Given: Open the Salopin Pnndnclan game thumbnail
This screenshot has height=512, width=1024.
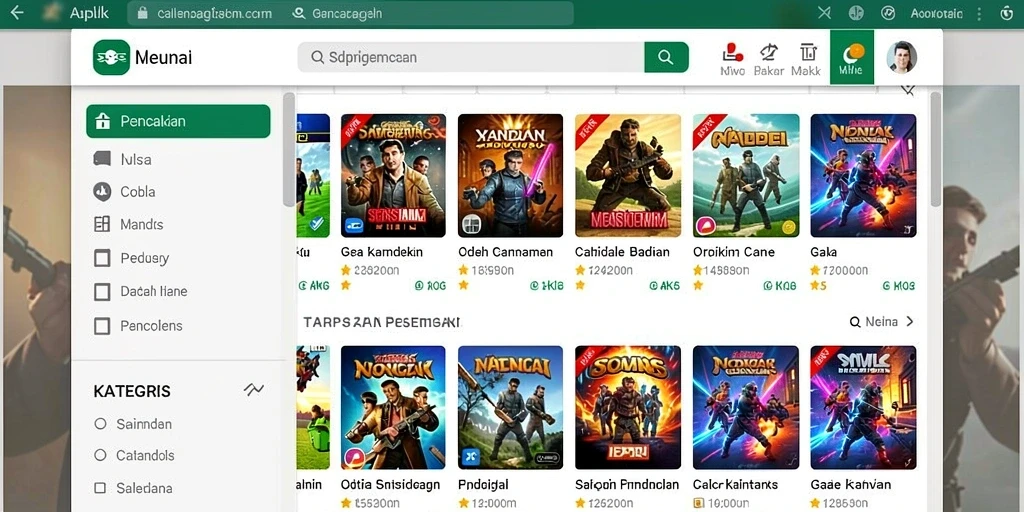Looking at the screenshot, I should click(628, 408).
